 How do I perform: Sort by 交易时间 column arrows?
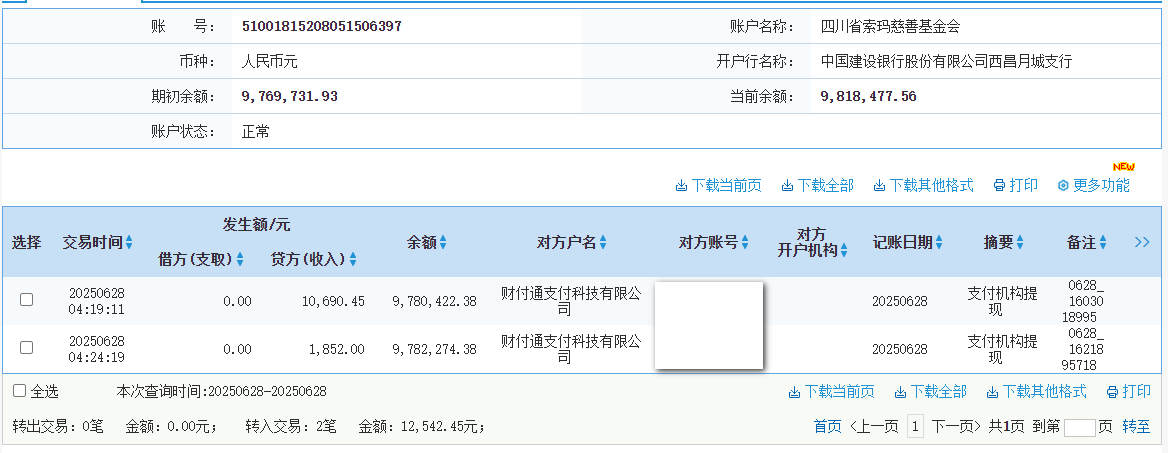point(129,242)
